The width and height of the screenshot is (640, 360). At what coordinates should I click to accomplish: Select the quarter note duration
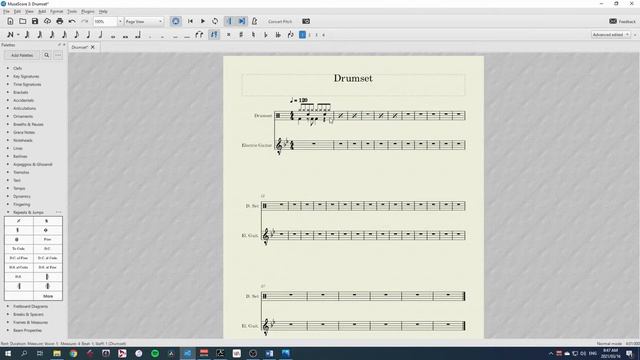[x=89, y=35]
